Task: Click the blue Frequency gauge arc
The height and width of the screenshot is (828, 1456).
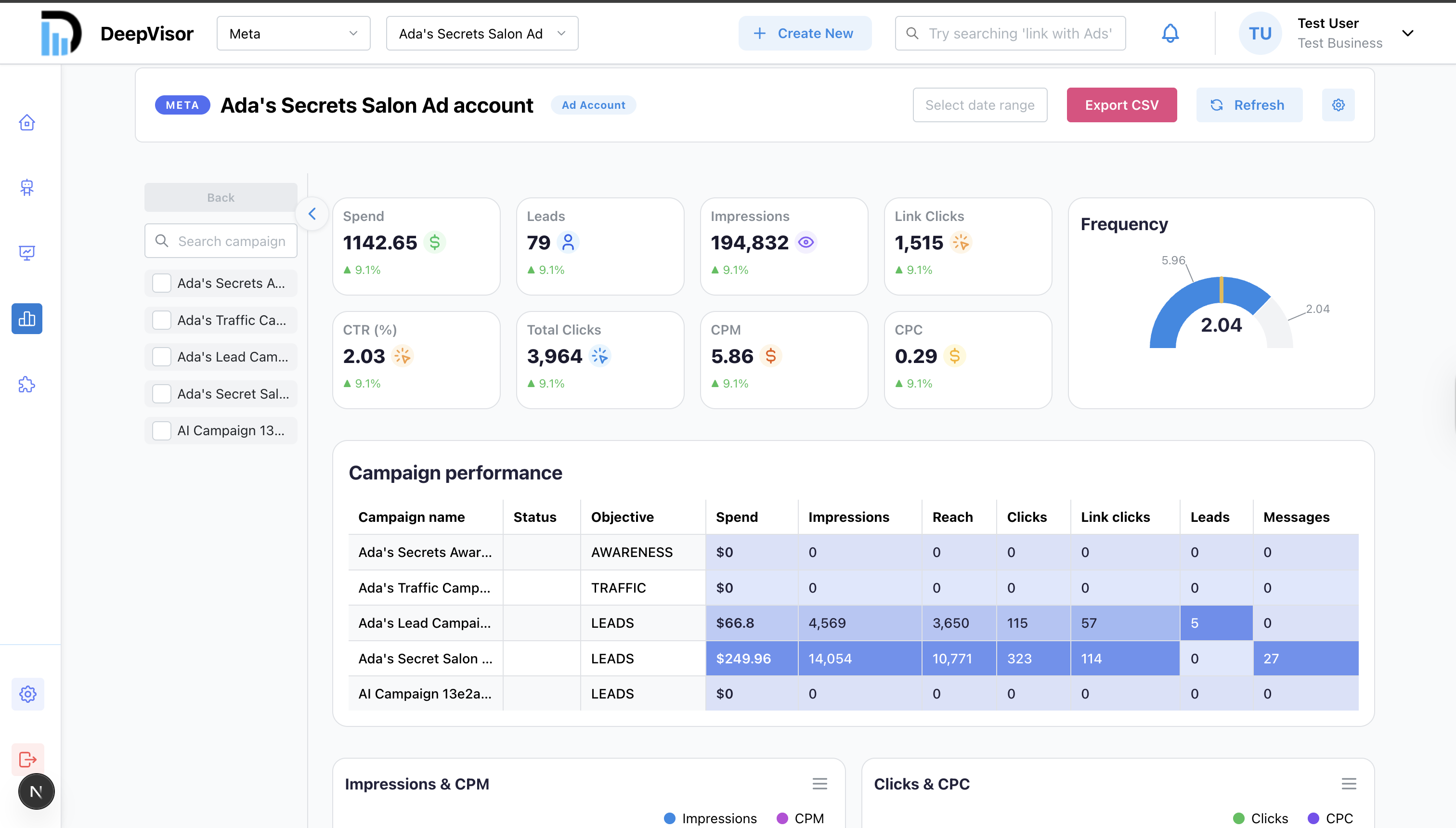Action: click(1180, 307)
